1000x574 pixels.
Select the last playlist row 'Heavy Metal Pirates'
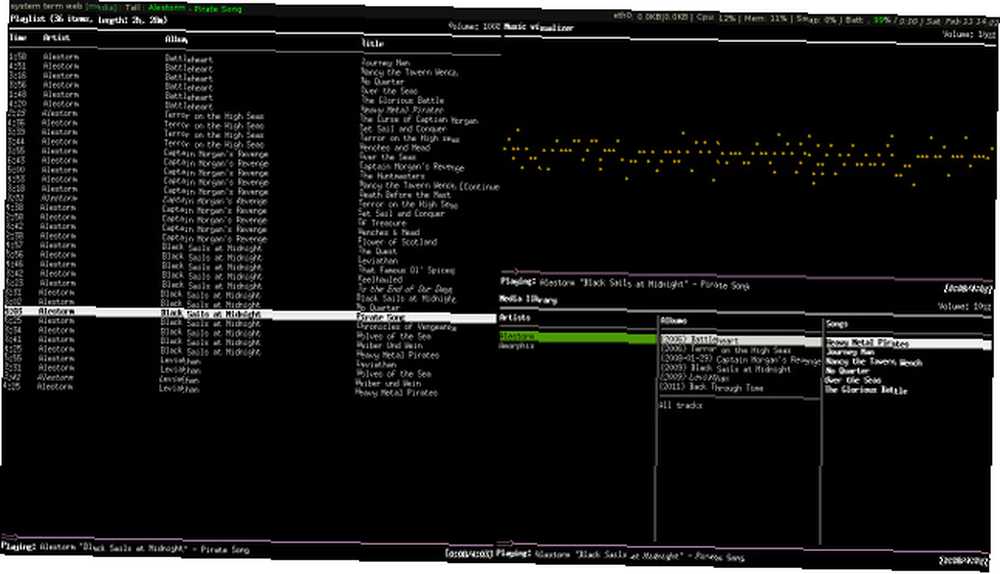click(x=249, y=390)
